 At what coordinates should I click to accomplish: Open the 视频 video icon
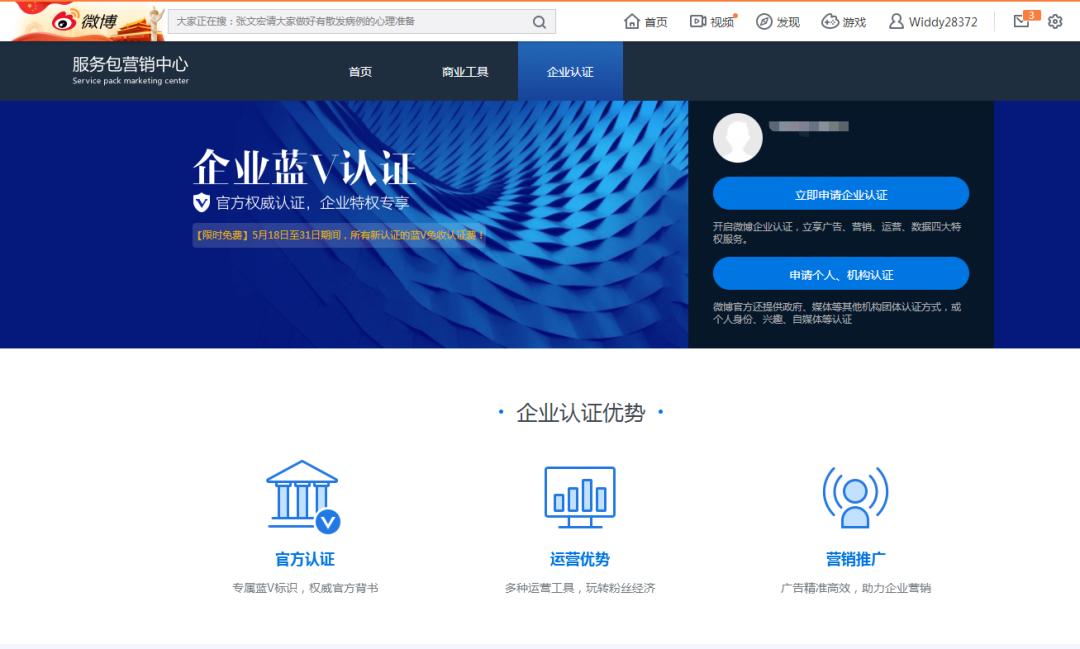point(697,20)
